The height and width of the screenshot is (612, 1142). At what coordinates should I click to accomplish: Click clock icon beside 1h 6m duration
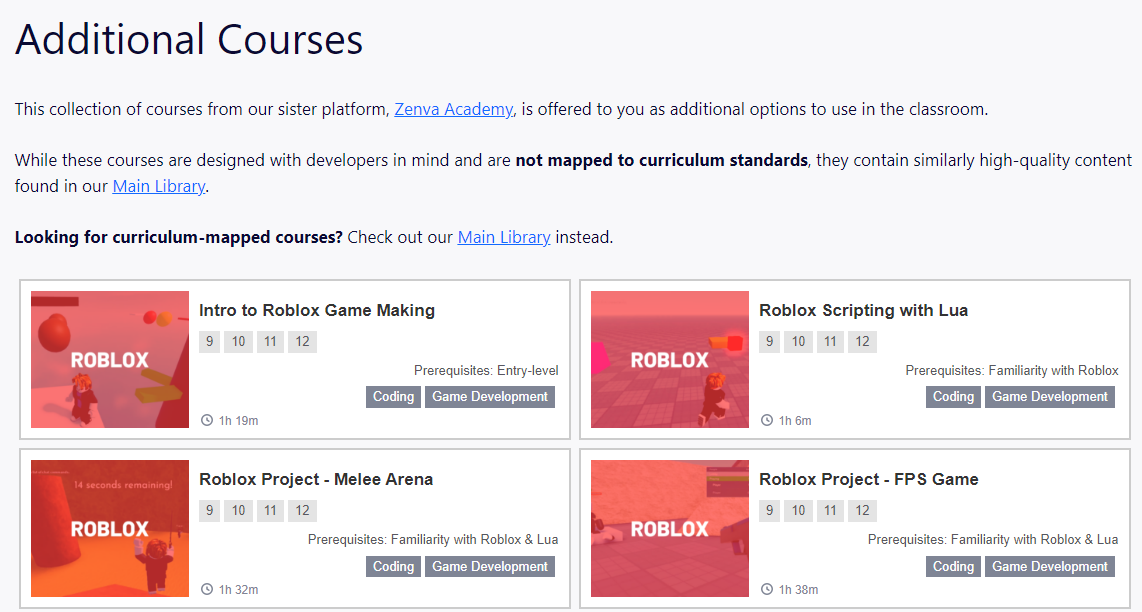[x=767, y=420]
